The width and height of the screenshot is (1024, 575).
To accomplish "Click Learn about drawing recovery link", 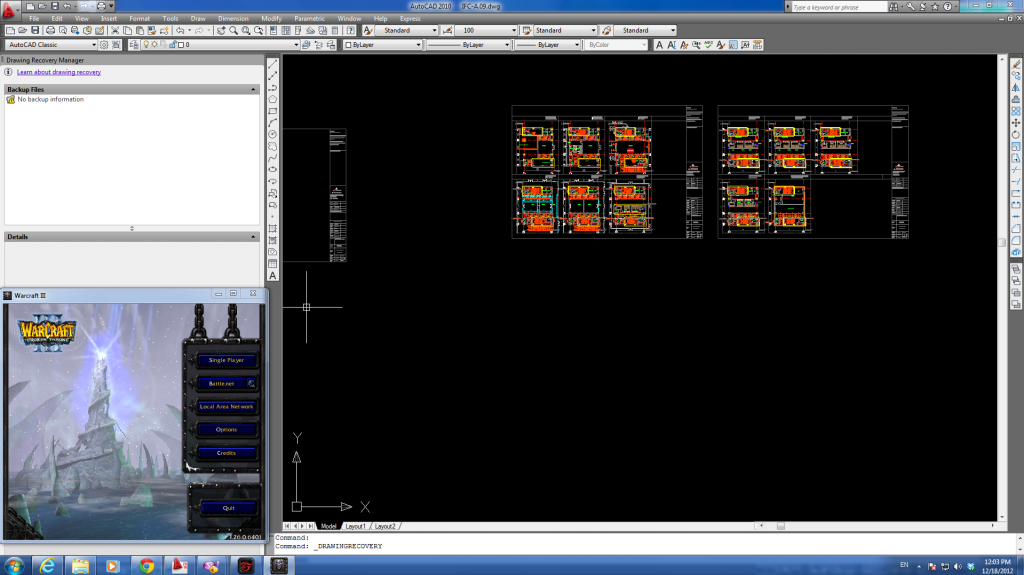I will (x=59, y=72).
